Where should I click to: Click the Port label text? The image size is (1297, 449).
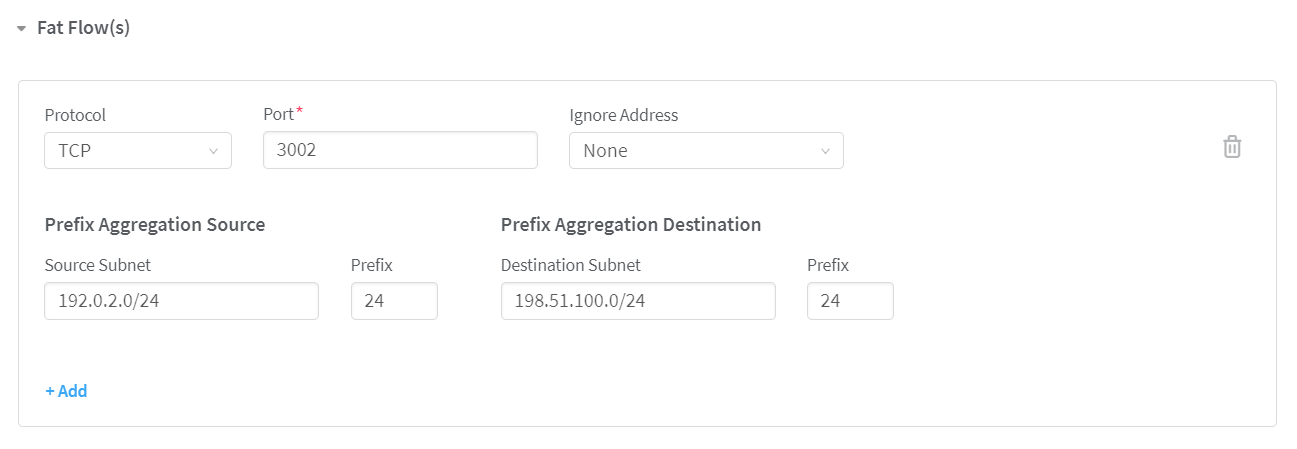point(278,115)
